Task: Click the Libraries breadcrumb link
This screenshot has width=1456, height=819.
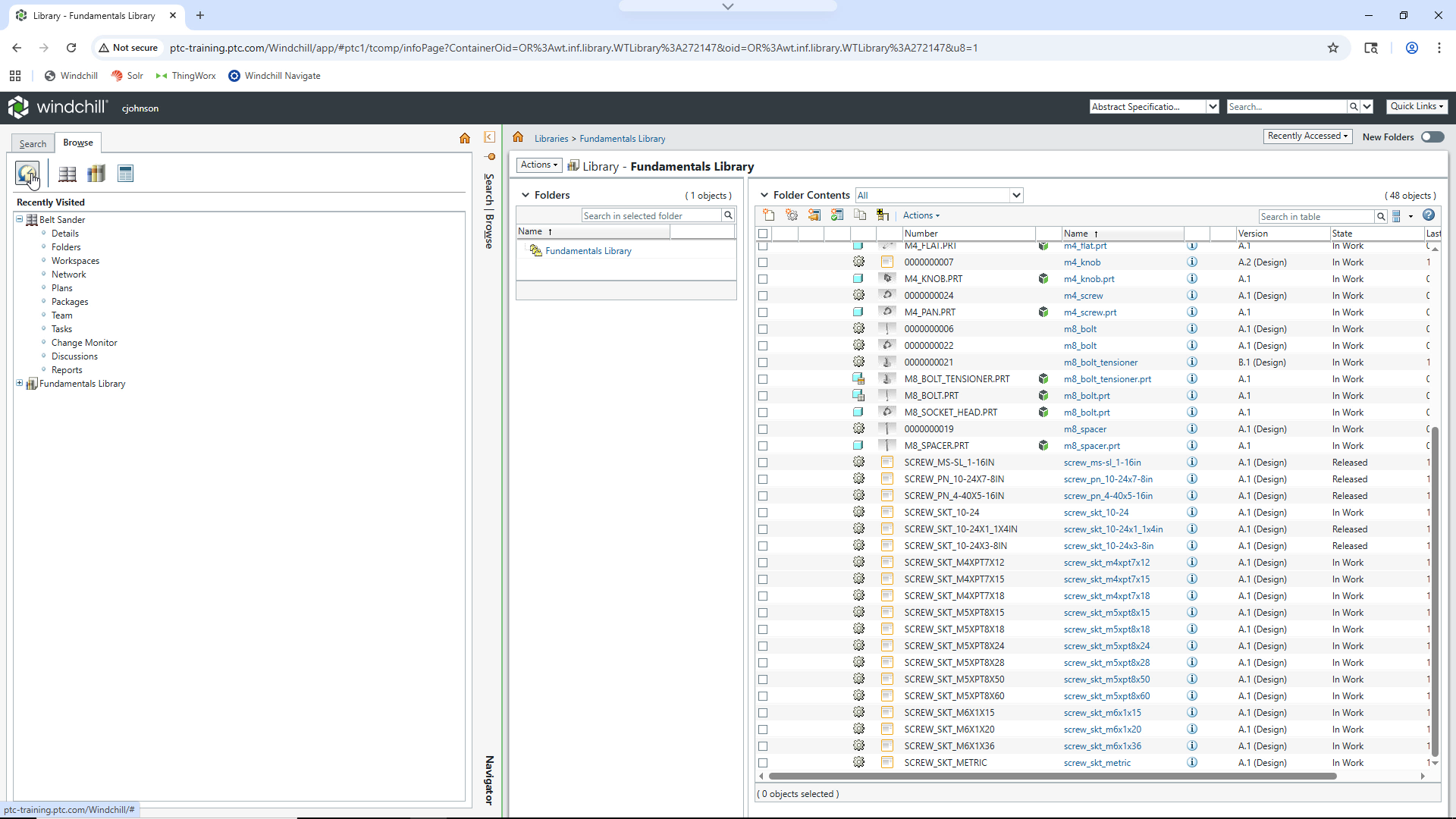Action: (551, 139)
